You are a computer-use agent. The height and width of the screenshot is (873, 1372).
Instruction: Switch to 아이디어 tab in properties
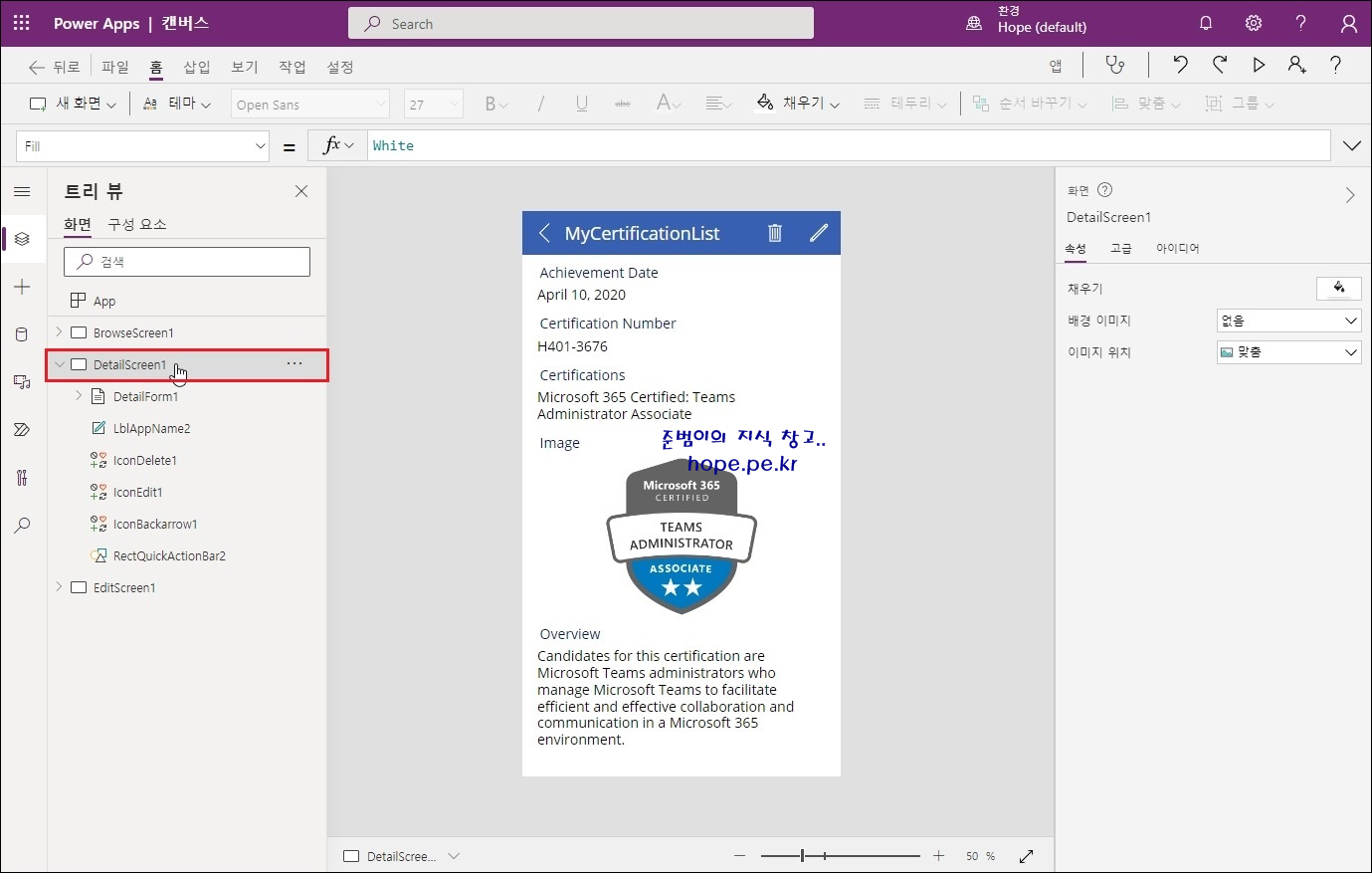[x=1178, y=248]
